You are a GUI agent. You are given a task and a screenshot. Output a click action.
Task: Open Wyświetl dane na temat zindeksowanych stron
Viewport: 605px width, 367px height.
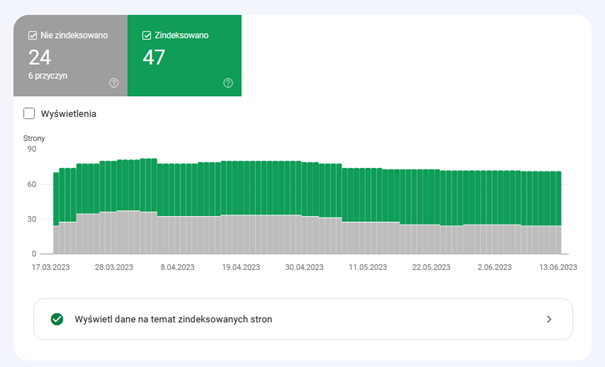[303, 319]
